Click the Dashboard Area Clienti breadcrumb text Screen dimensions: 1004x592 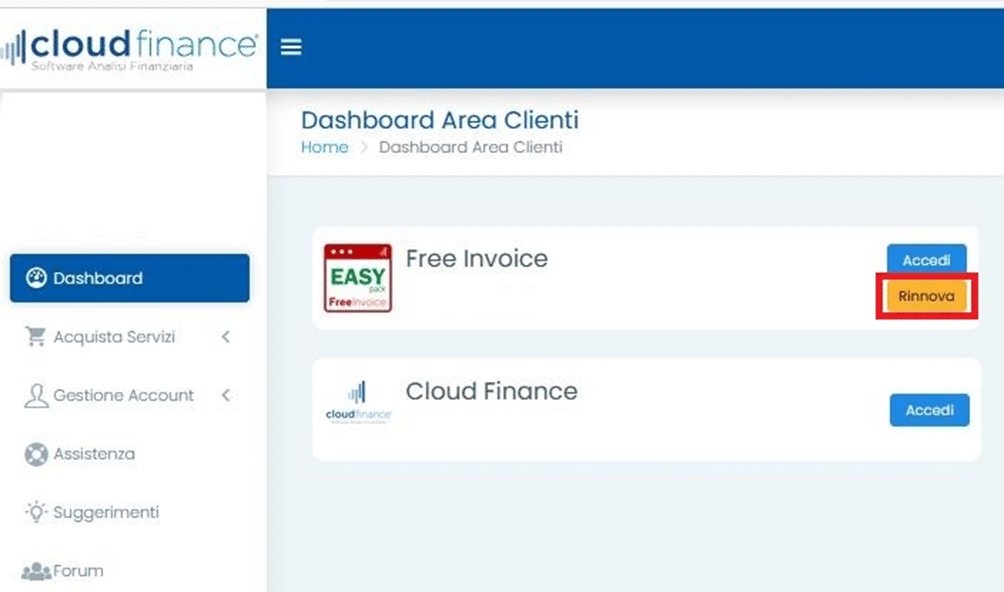(471, 147)
